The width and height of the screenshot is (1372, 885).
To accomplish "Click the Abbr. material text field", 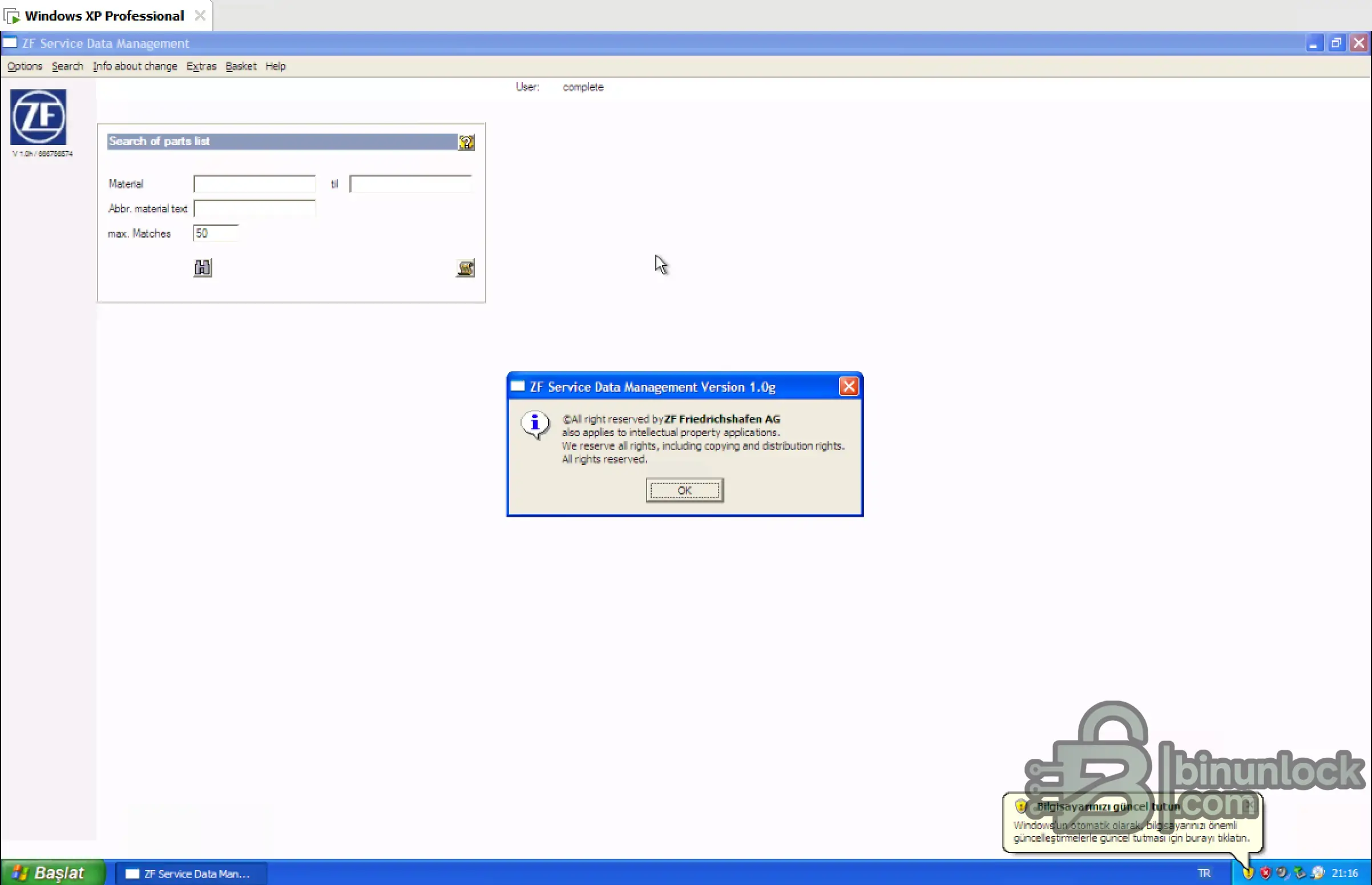I will [x=255, y=208].
